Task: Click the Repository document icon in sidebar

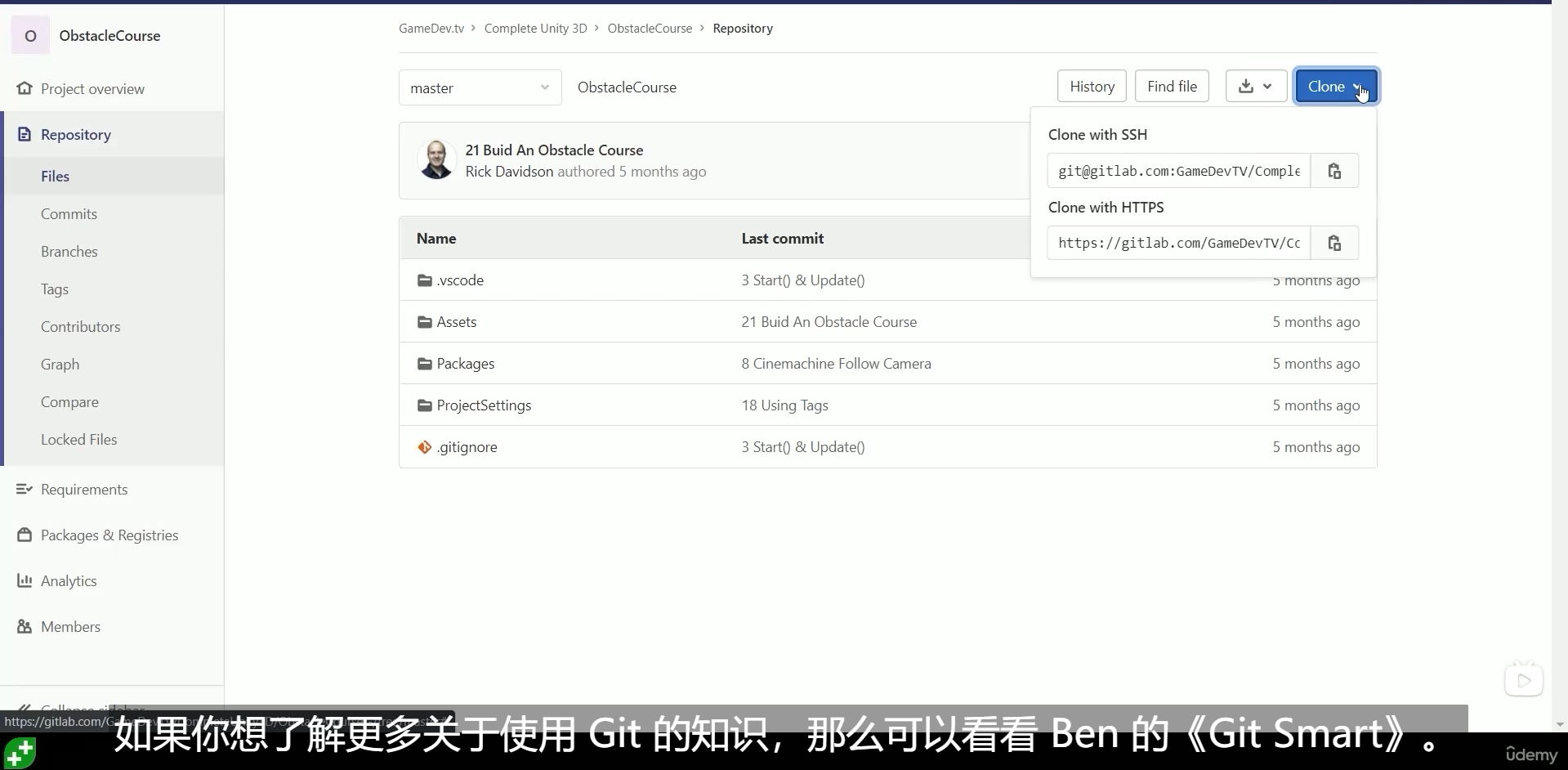Action: click(25, 134)
